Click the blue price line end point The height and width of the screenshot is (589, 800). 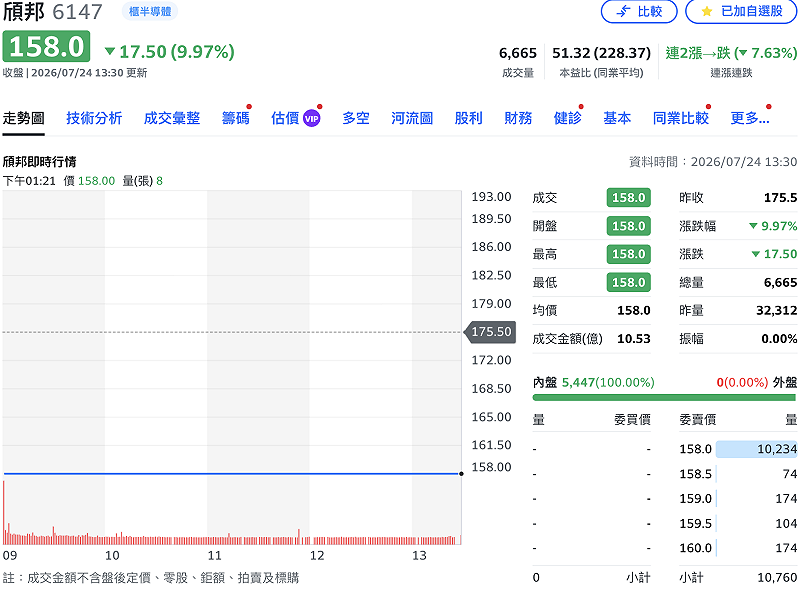(461, 474)
